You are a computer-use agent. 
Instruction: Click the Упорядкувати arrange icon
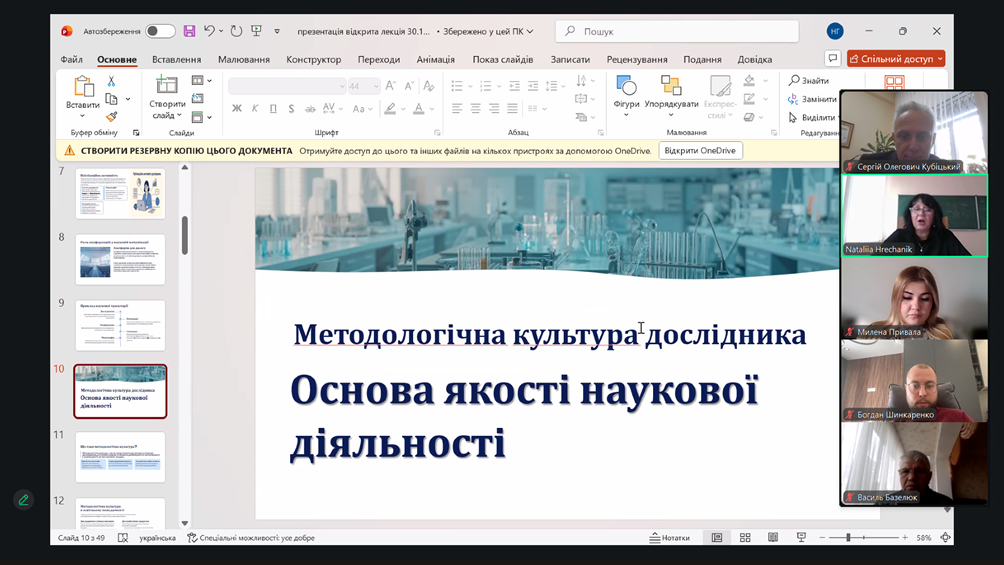coord(671,95)
